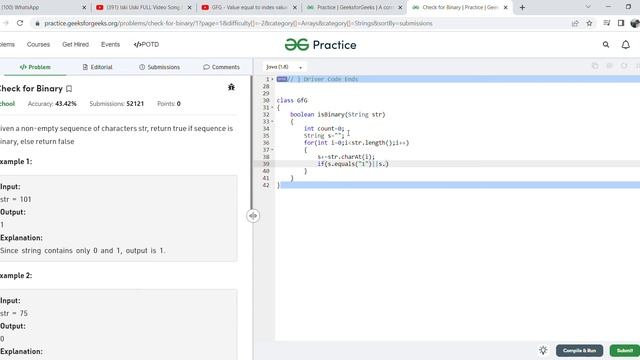Click the line 'int count=0;' in the editor
This screenshot has height=360, width=640.
[324, 129]
